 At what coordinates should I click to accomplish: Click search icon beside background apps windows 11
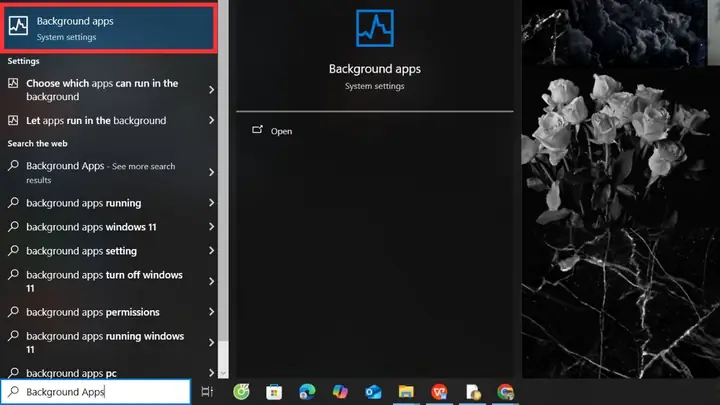pos(13,226)
